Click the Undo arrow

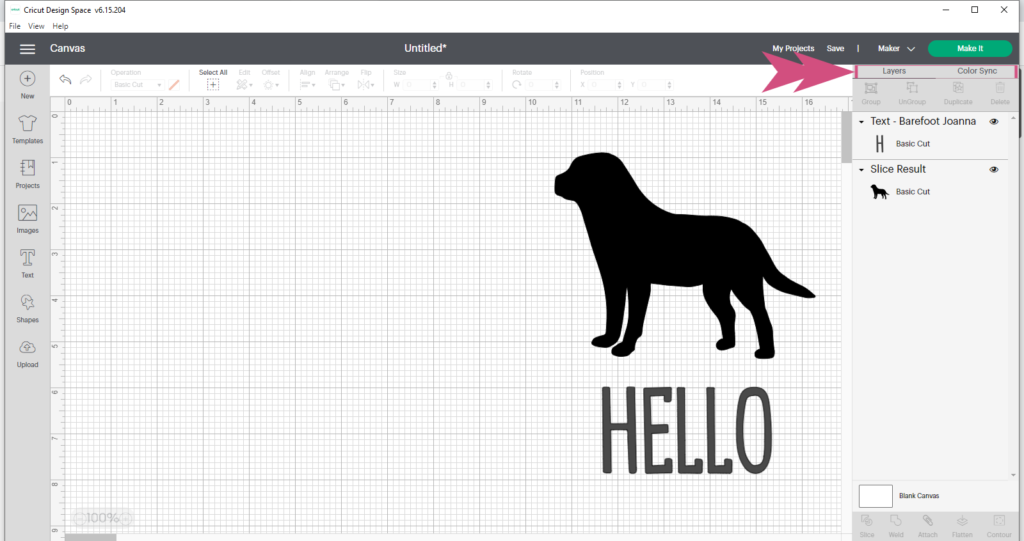65,80
